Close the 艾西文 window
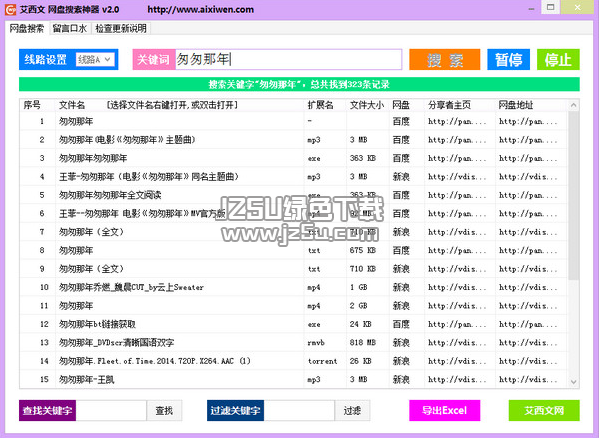The height and width of the screenshot is (438, 600). pos(578,7)
